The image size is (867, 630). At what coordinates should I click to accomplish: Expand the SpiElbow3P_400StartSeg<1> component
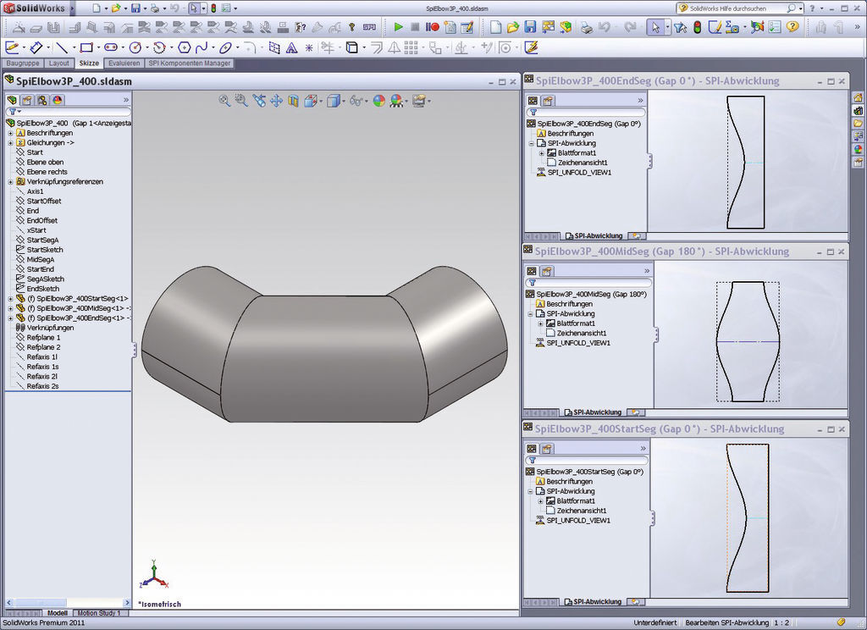[x=11, y=299]
